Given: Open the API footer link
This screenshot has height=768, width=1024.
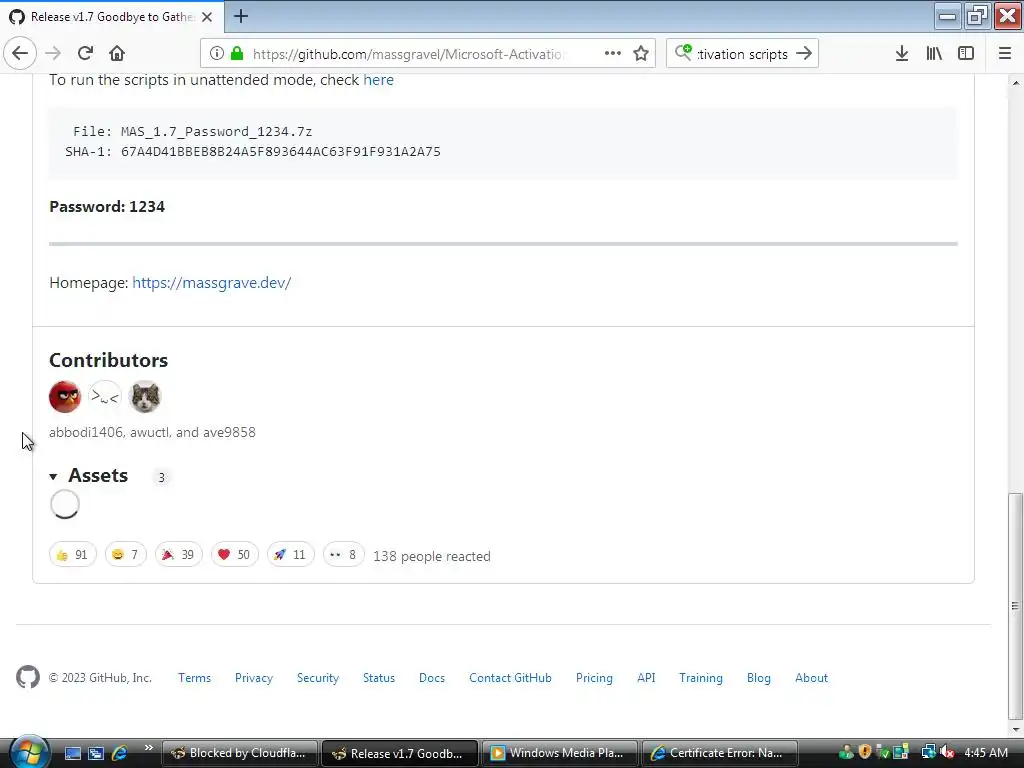Looking at the screenshot, I should (646, 678).
